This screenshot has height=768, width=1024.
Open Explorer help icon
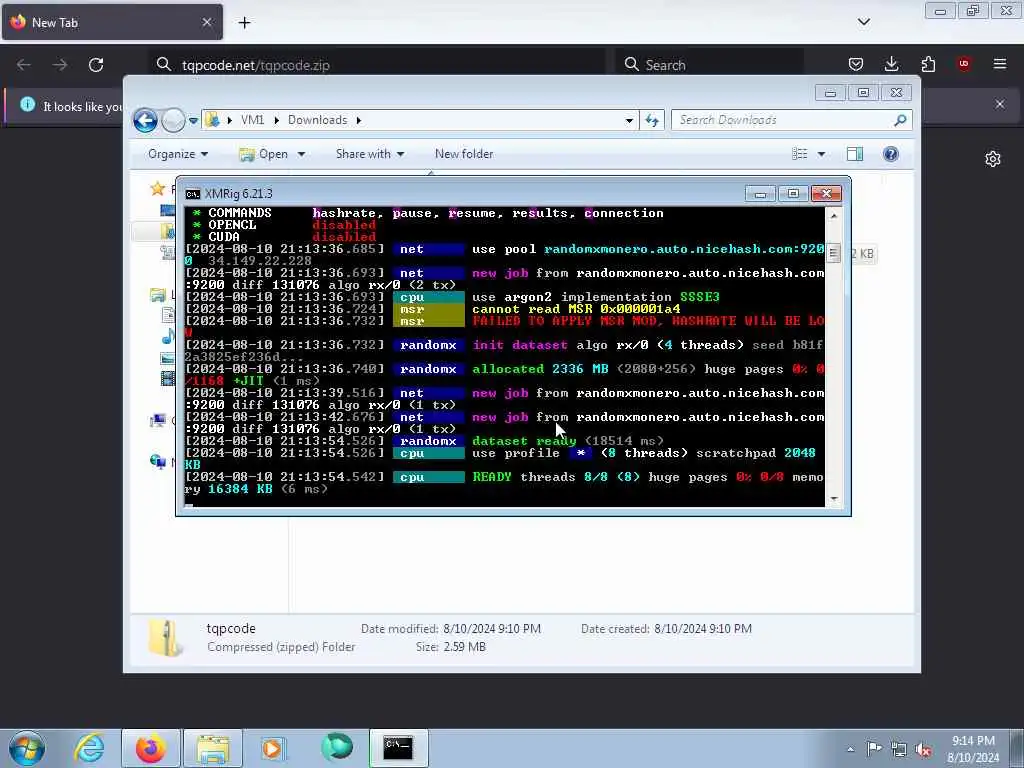[891, 154]
